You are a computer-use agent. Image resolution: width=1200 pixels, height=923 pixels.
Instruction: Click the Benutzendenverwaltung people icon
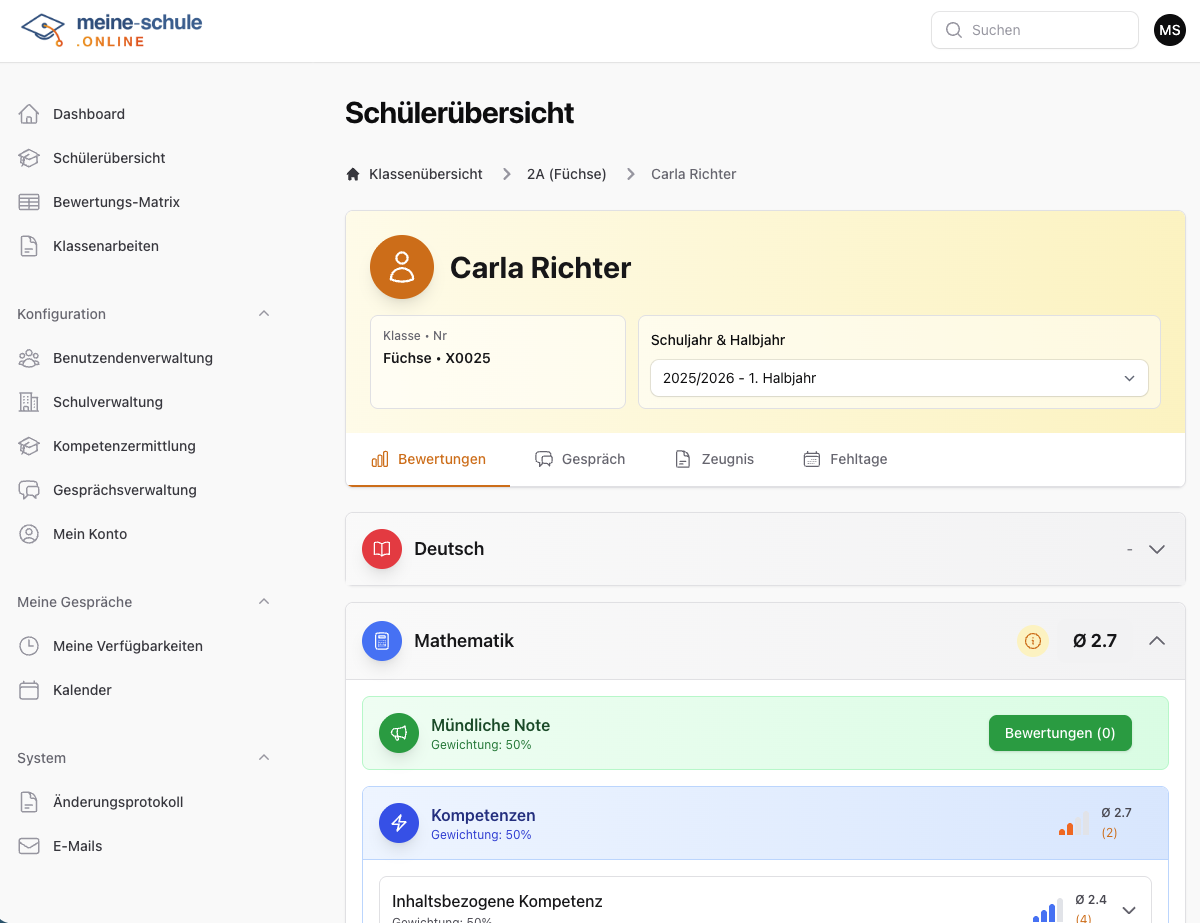click(x=27, y=357)
